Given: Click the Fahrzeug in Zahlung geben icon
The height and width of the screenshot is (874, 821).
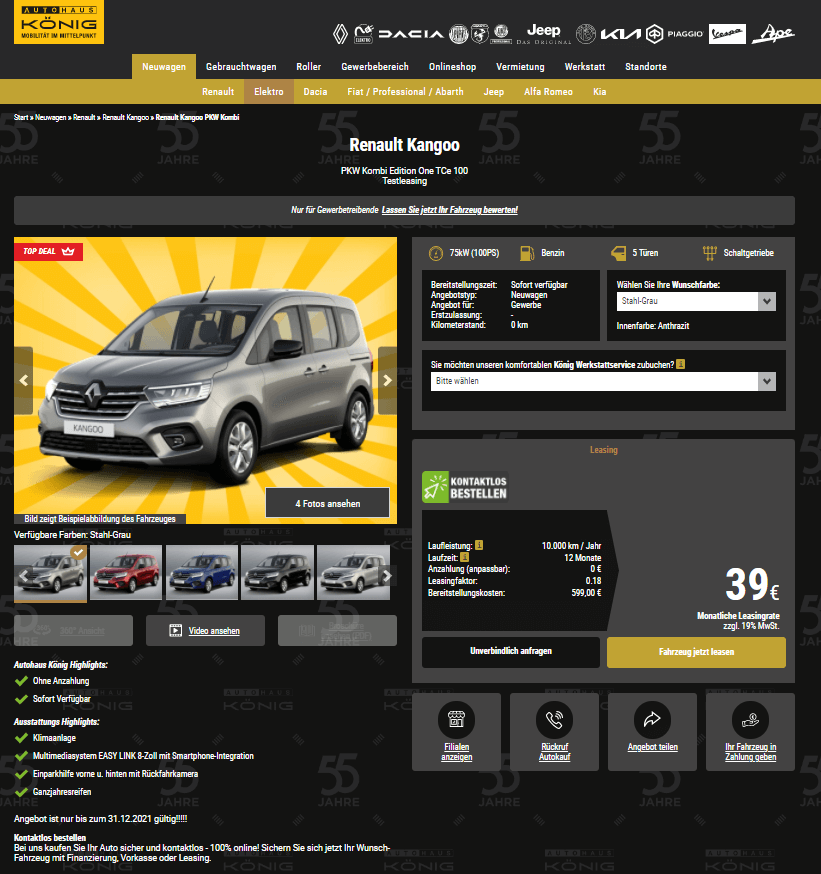Looking at the screenshot, I should [750, 720].
